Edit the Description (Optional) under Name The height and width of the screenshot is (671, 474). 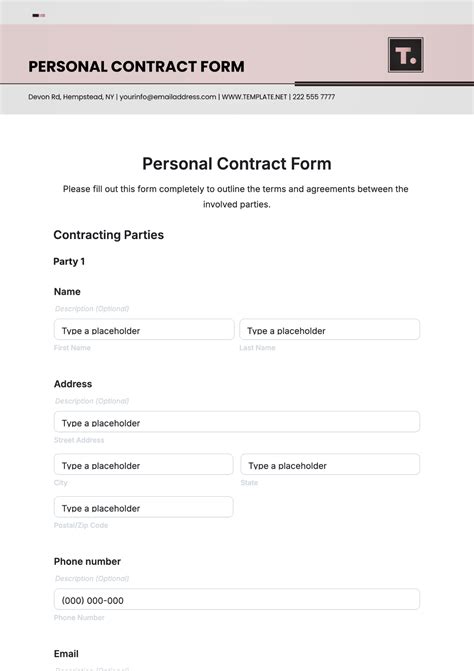tap(92, 309)
